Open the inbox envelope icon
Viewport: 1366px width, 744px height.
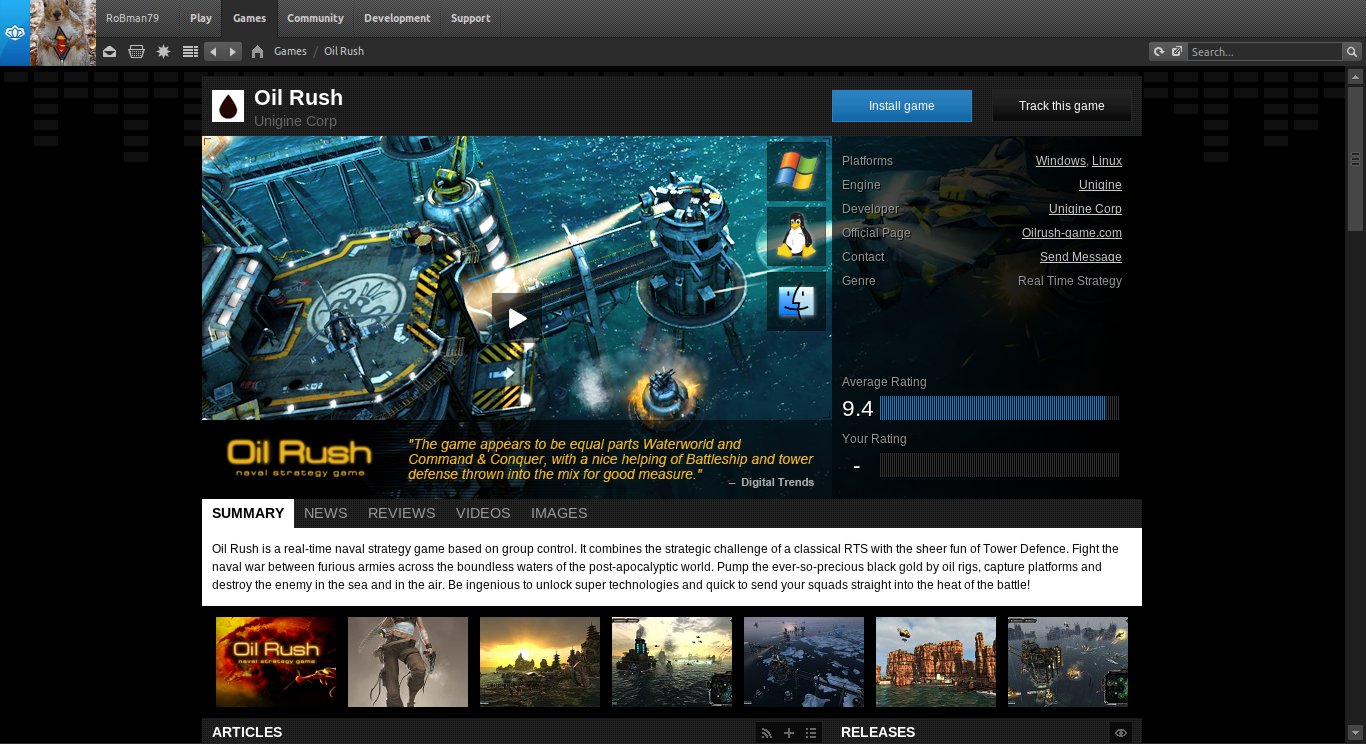click(109, 51)
